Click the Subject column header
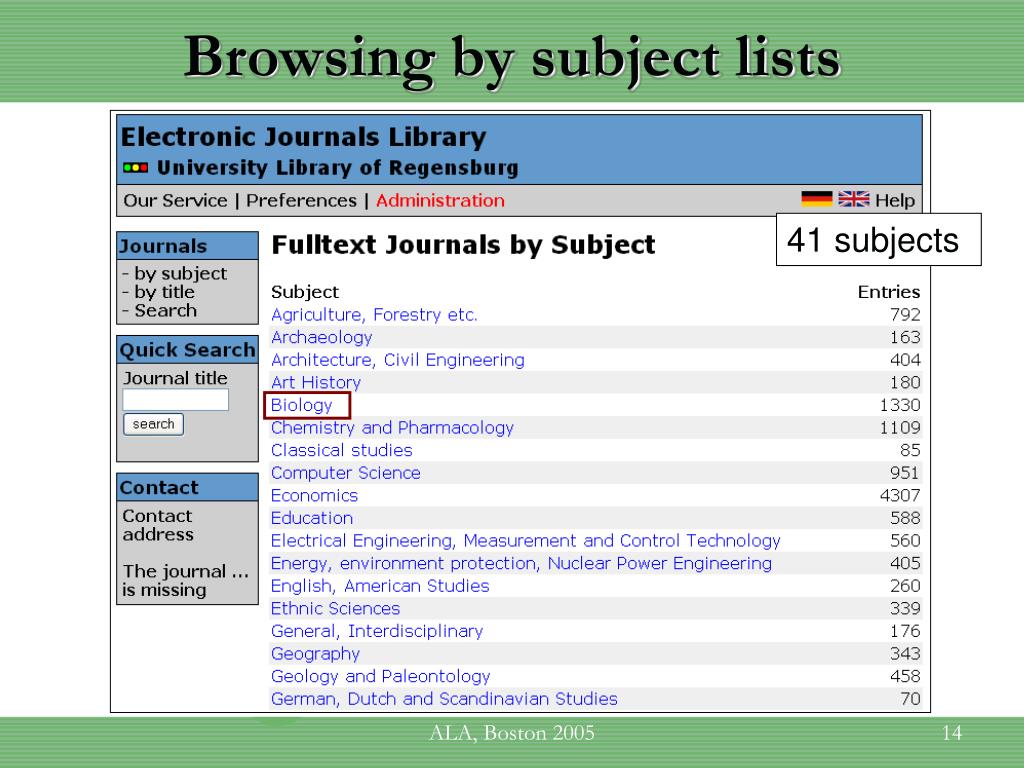The image size is (1024, 768). click(305, 292)
